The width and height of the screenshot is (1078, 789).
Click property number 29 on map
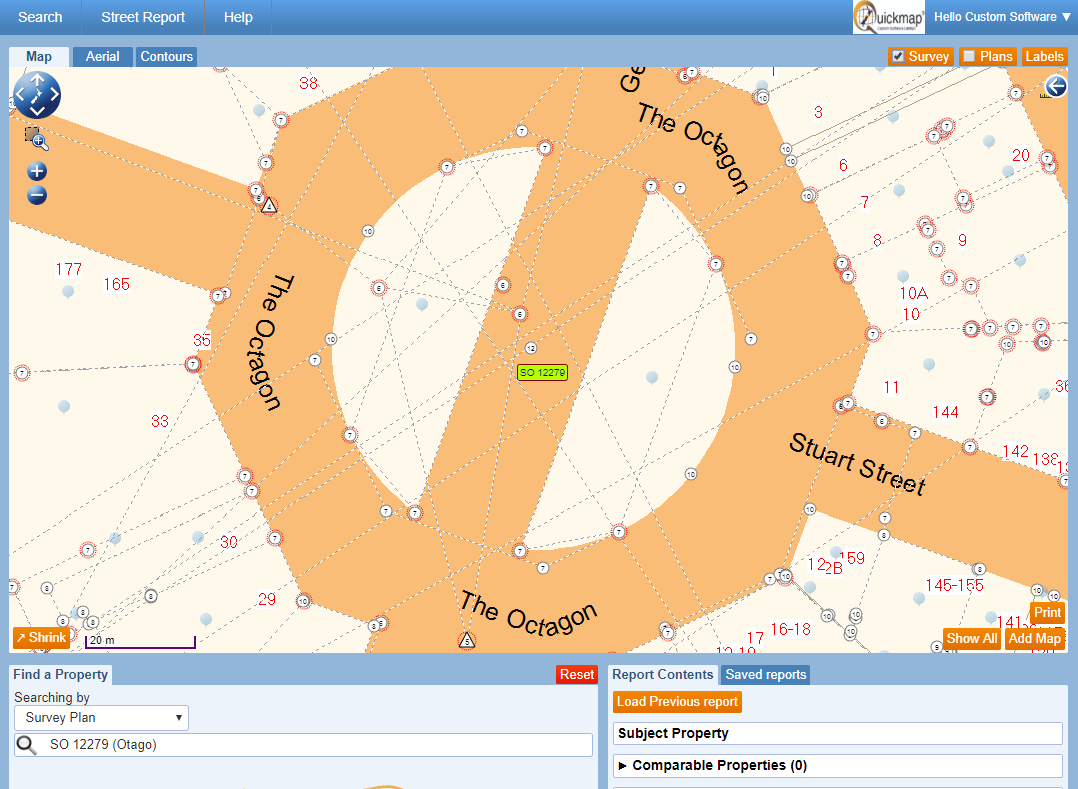point(267,599)
